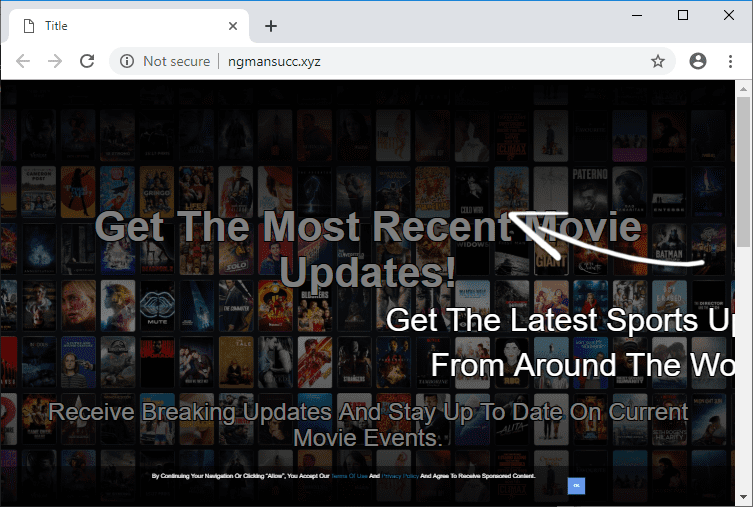Close the tab named Title
The width and height of the screenshot is (753, 507).
click(x=234, y=26)
